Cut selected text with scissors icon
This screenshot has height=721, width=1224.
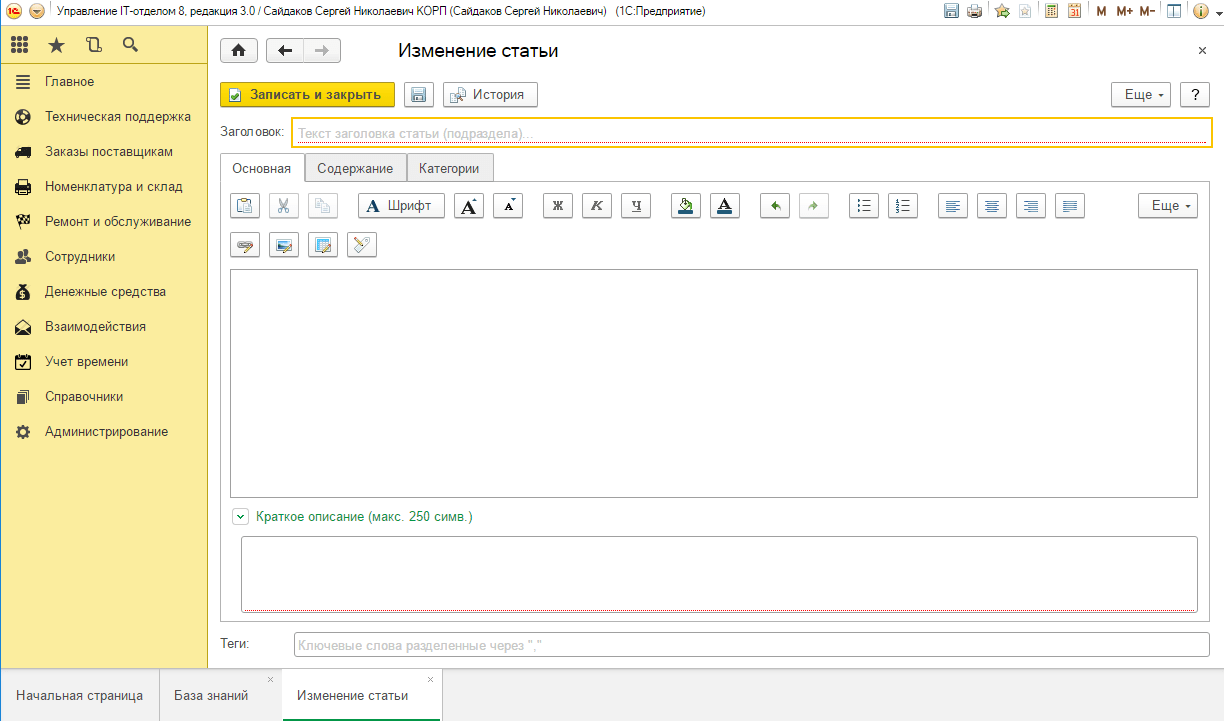point(284,206)
